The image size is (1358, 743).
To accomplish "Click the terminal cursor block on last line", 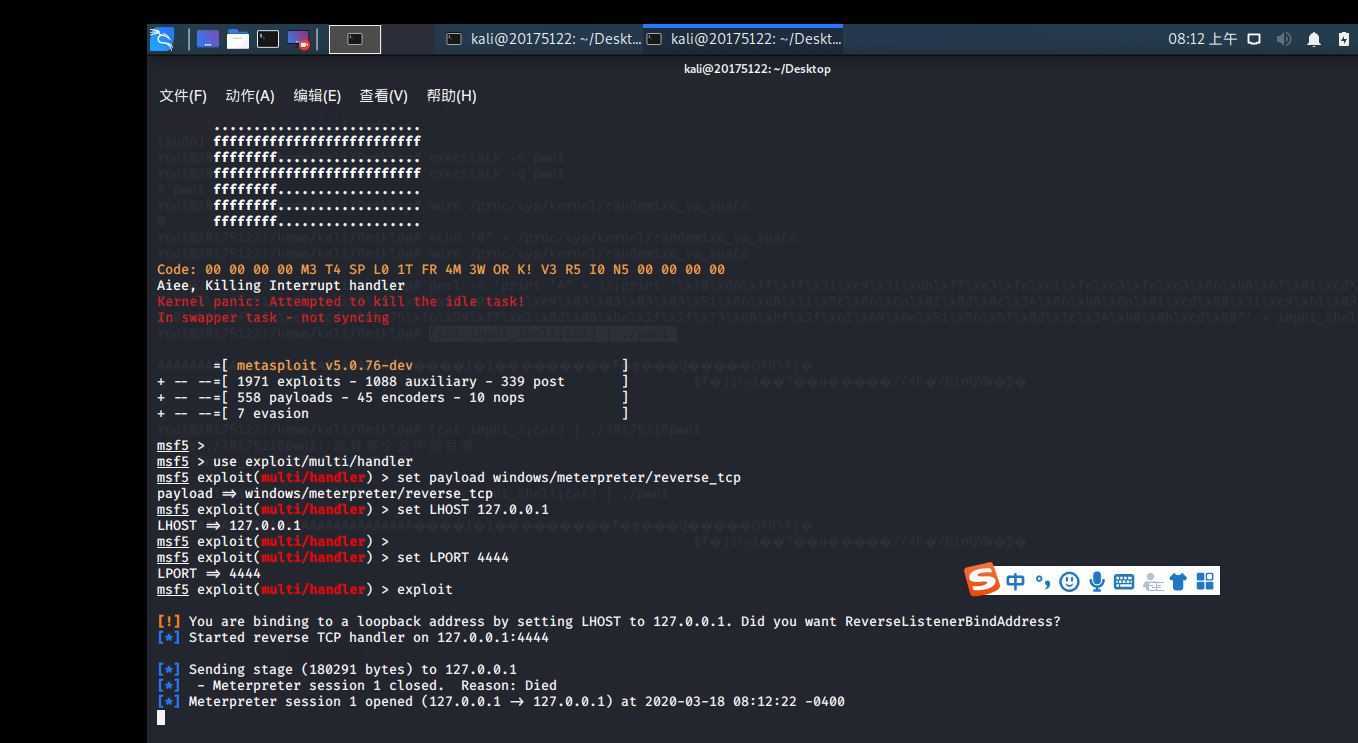I will pos(161,717).
